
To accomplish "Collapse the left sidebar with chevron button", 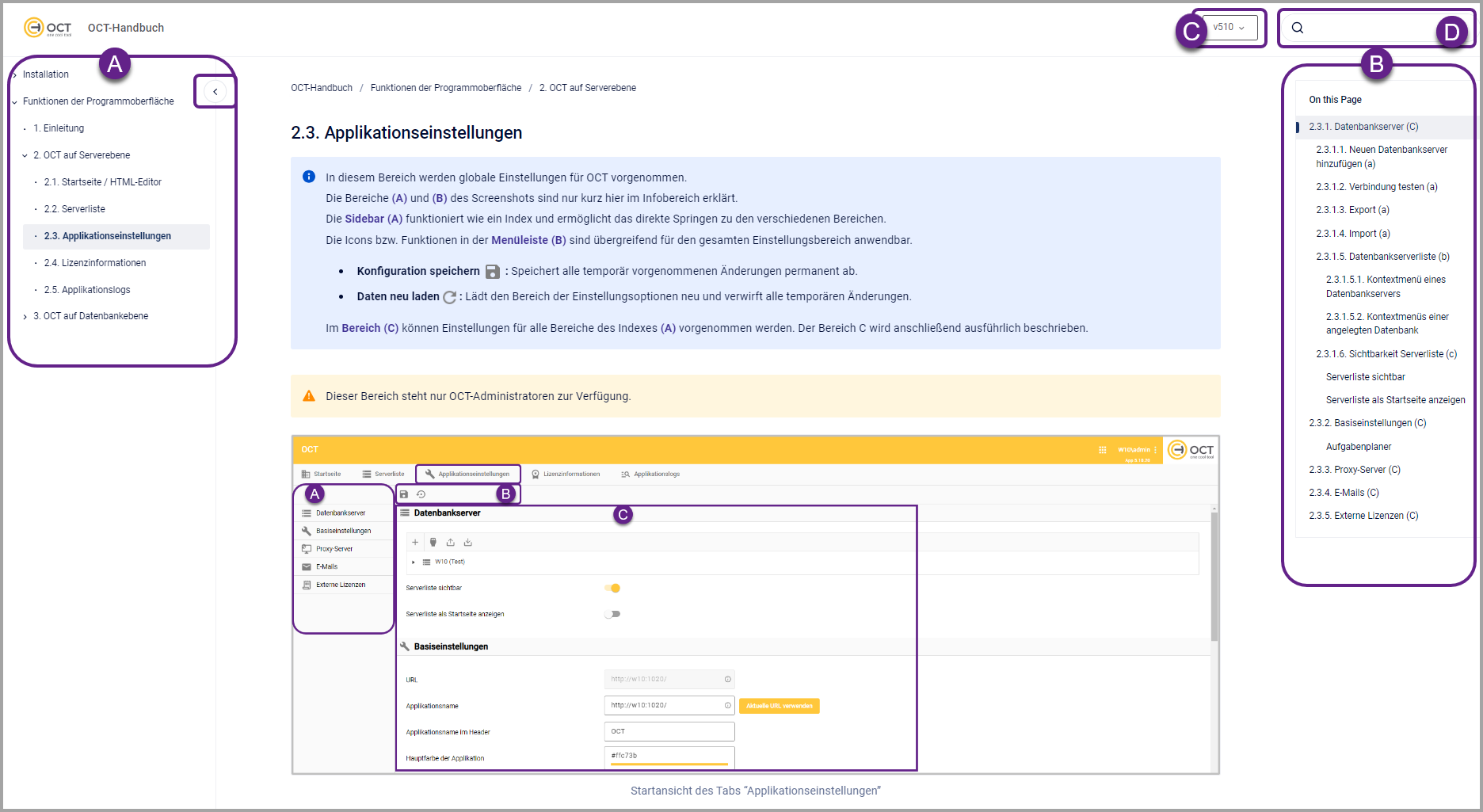I will click(x=215, y=92).
